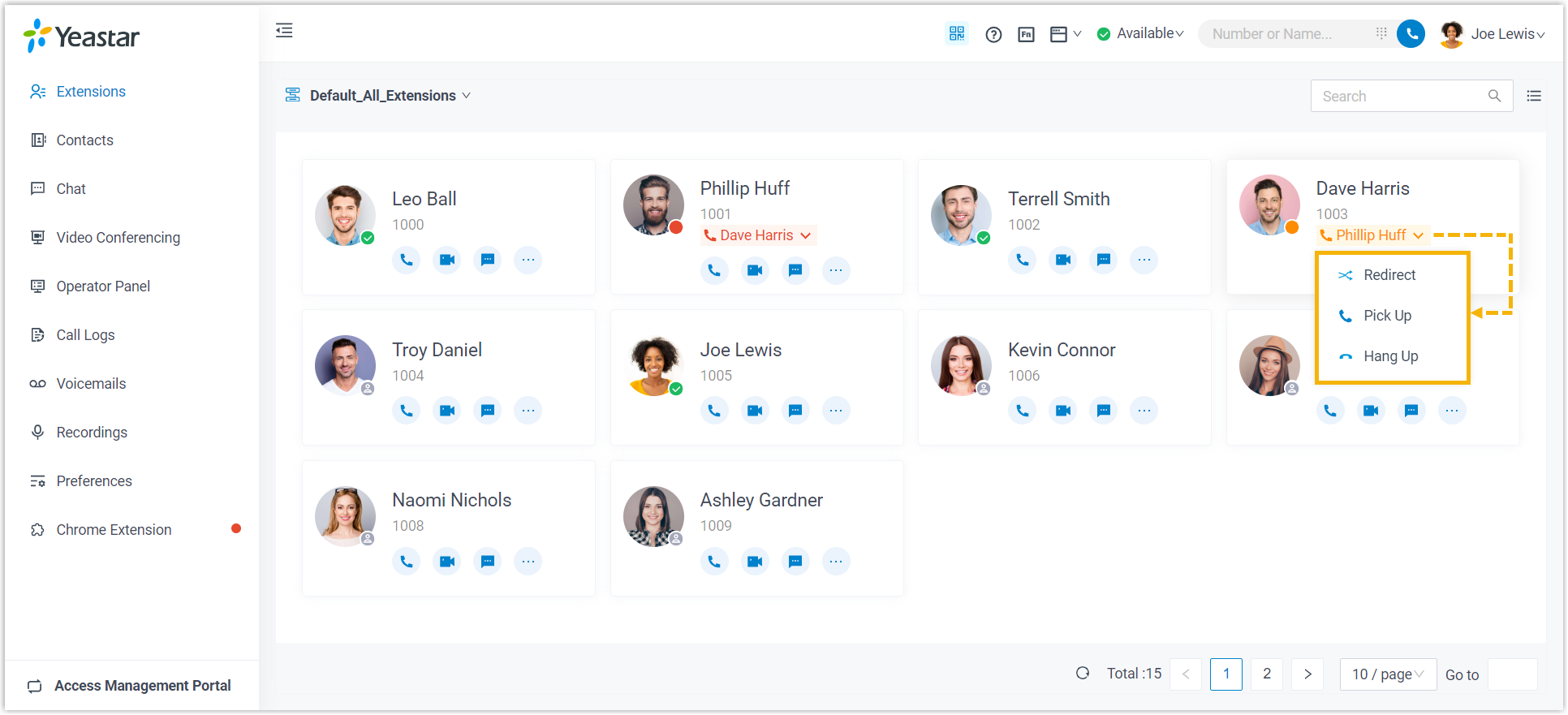Call Kevin Connor with phone icon
The width and height of the screenshot is (1568, 715).
pos(1023,411)
